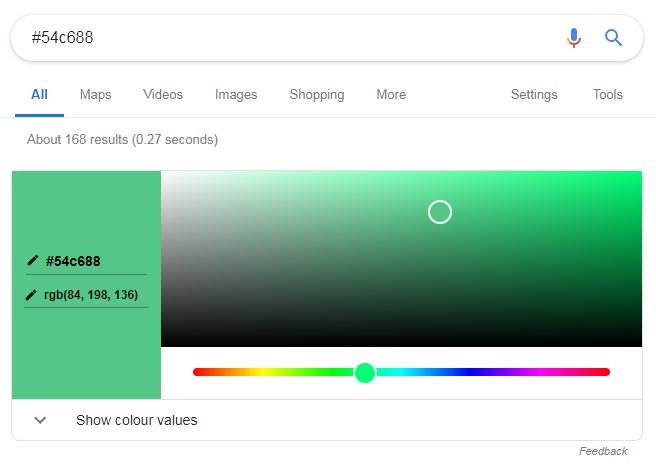Viewport: 656px width, 471px height.
Task: Switch to the Images tab
Action: [x=236, y=95]
